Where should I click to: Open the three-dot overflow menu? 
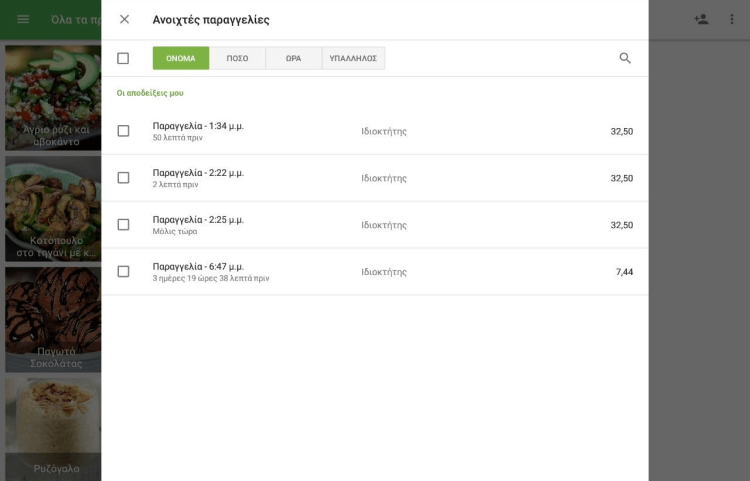732,19
